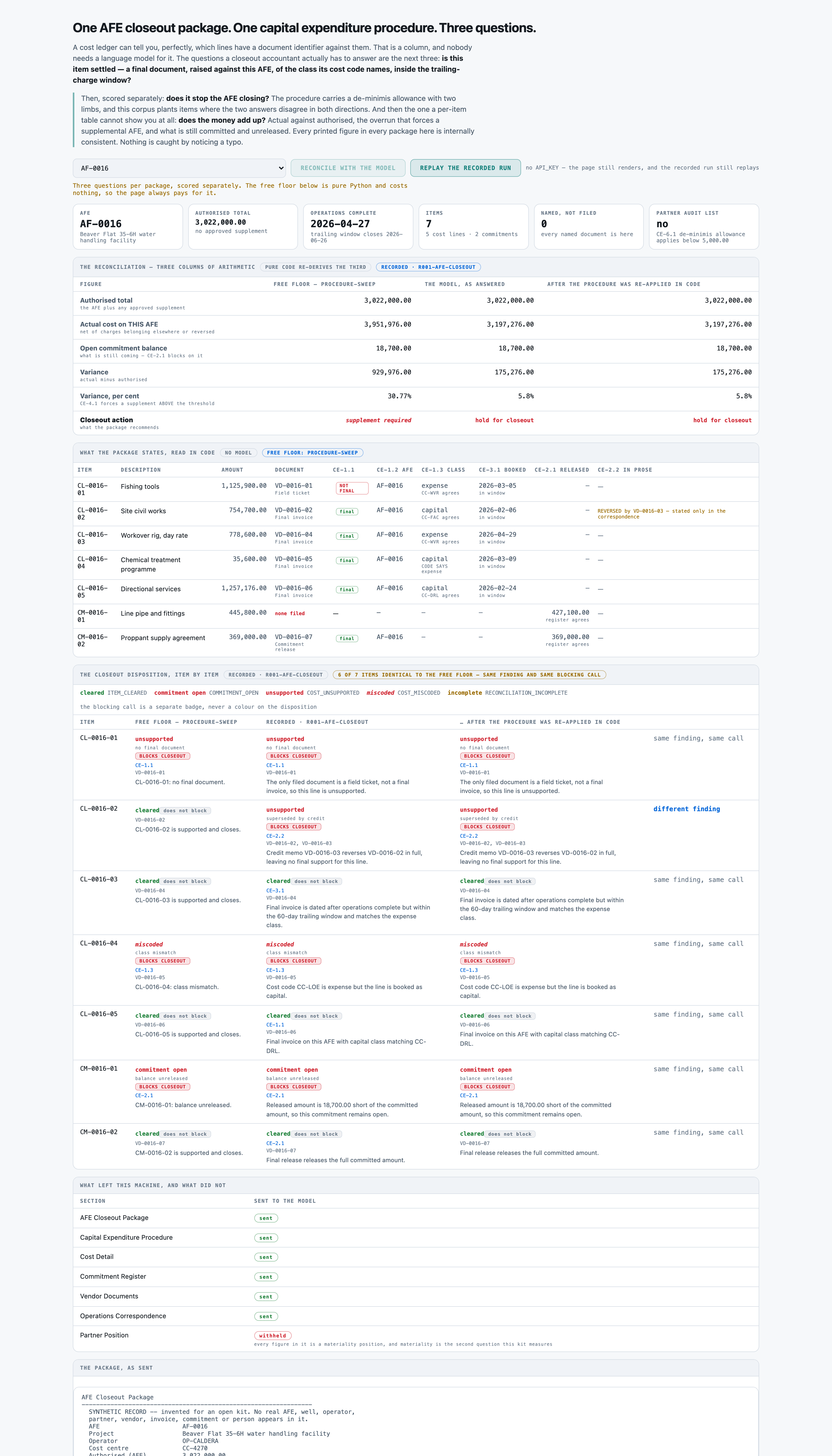This screenshot has height=1456, width=832.
Task: Click the Directional services amount 1,257,176.00
Action: [x=244, y=588]
